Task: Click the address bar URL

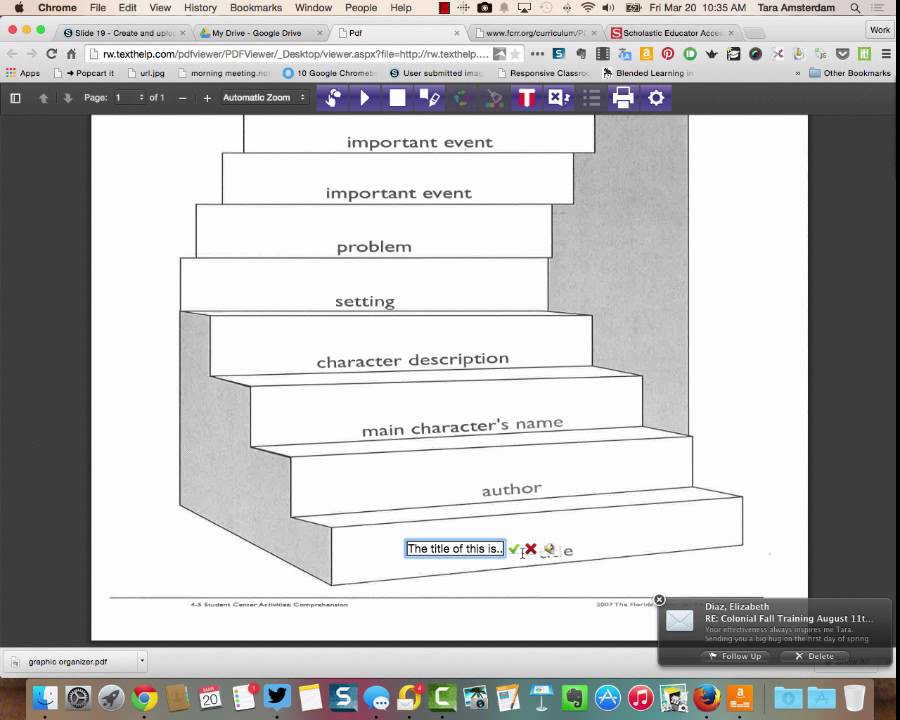Action: pos(296,54)
